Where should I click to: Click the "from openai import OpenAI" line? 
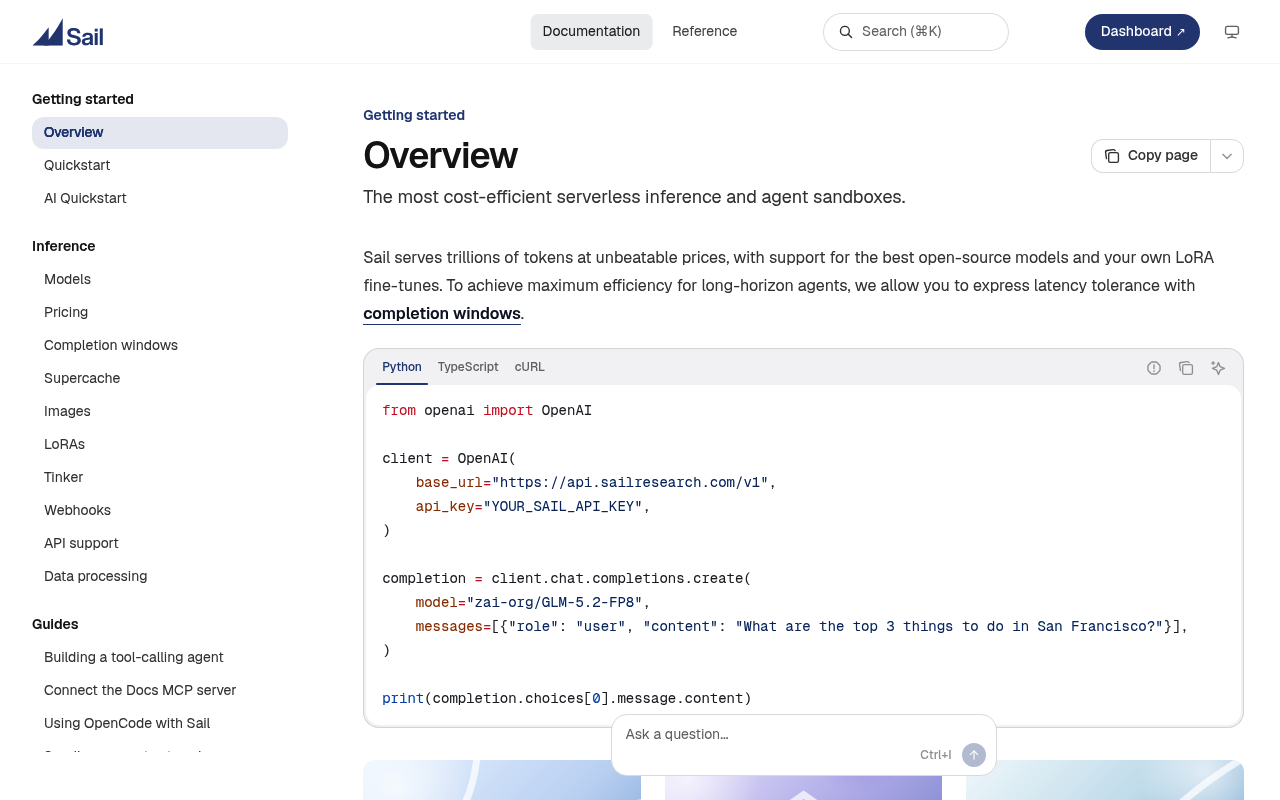tap(487, 411)
